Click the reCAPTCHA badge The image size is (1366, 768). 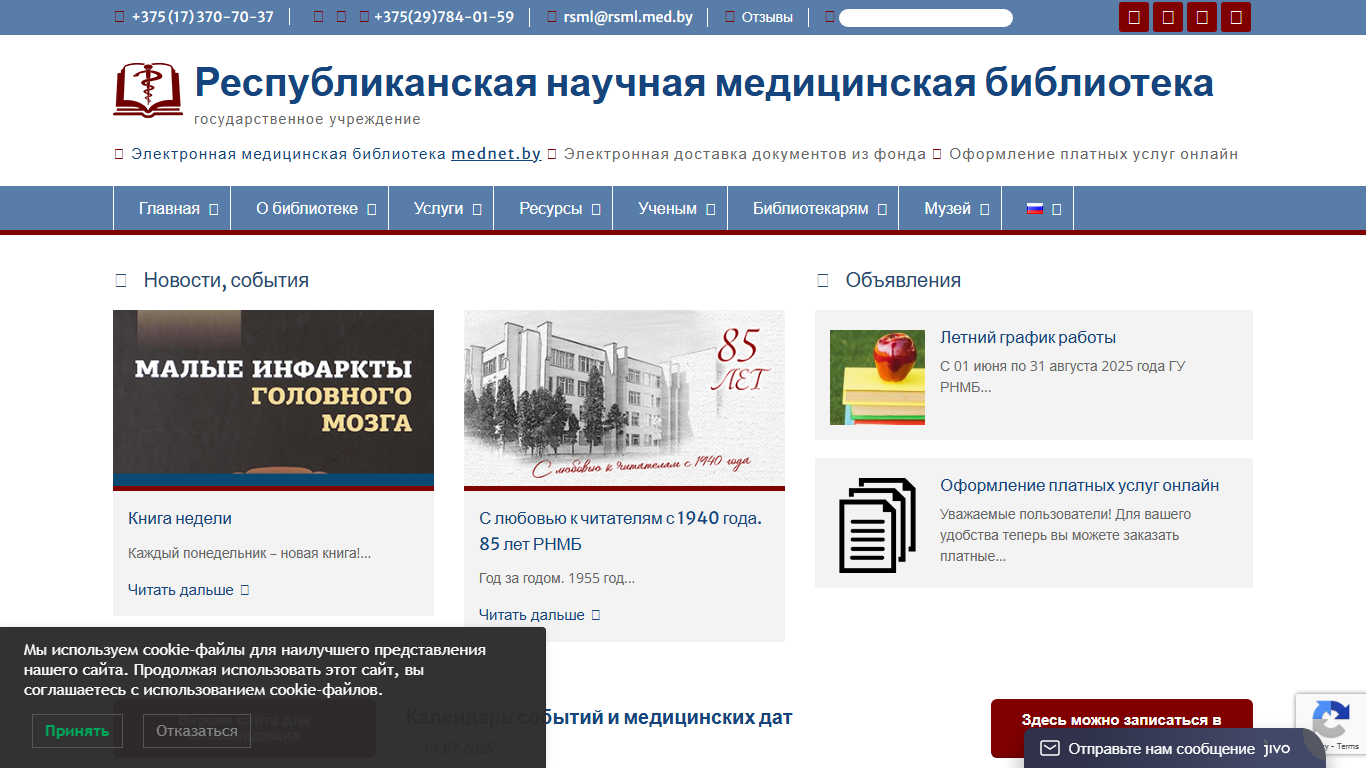[1331, 725]
